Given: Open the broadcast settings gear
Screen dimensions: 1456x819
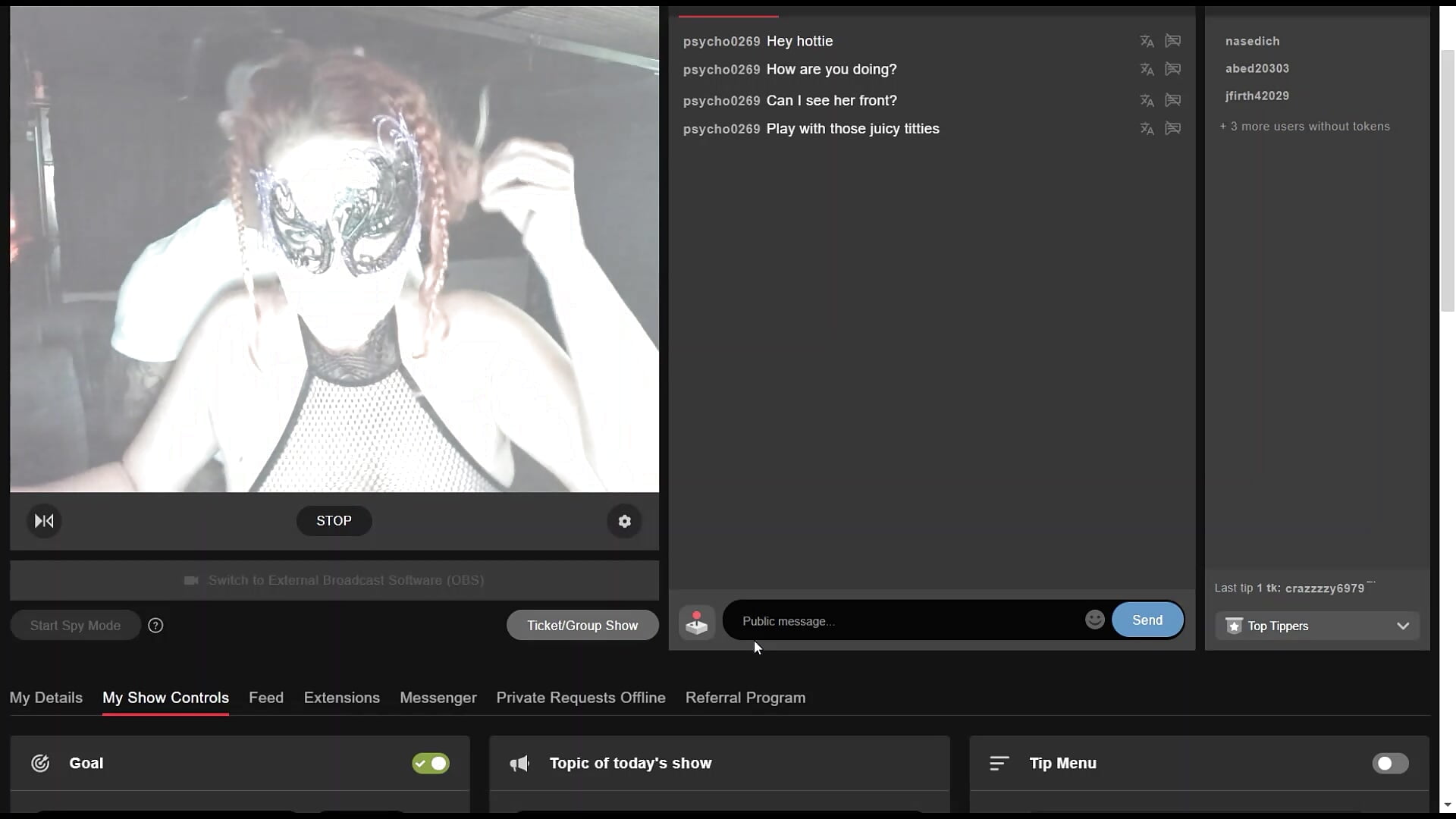Looking at the screenshot, I should click(x=623, y=521).
